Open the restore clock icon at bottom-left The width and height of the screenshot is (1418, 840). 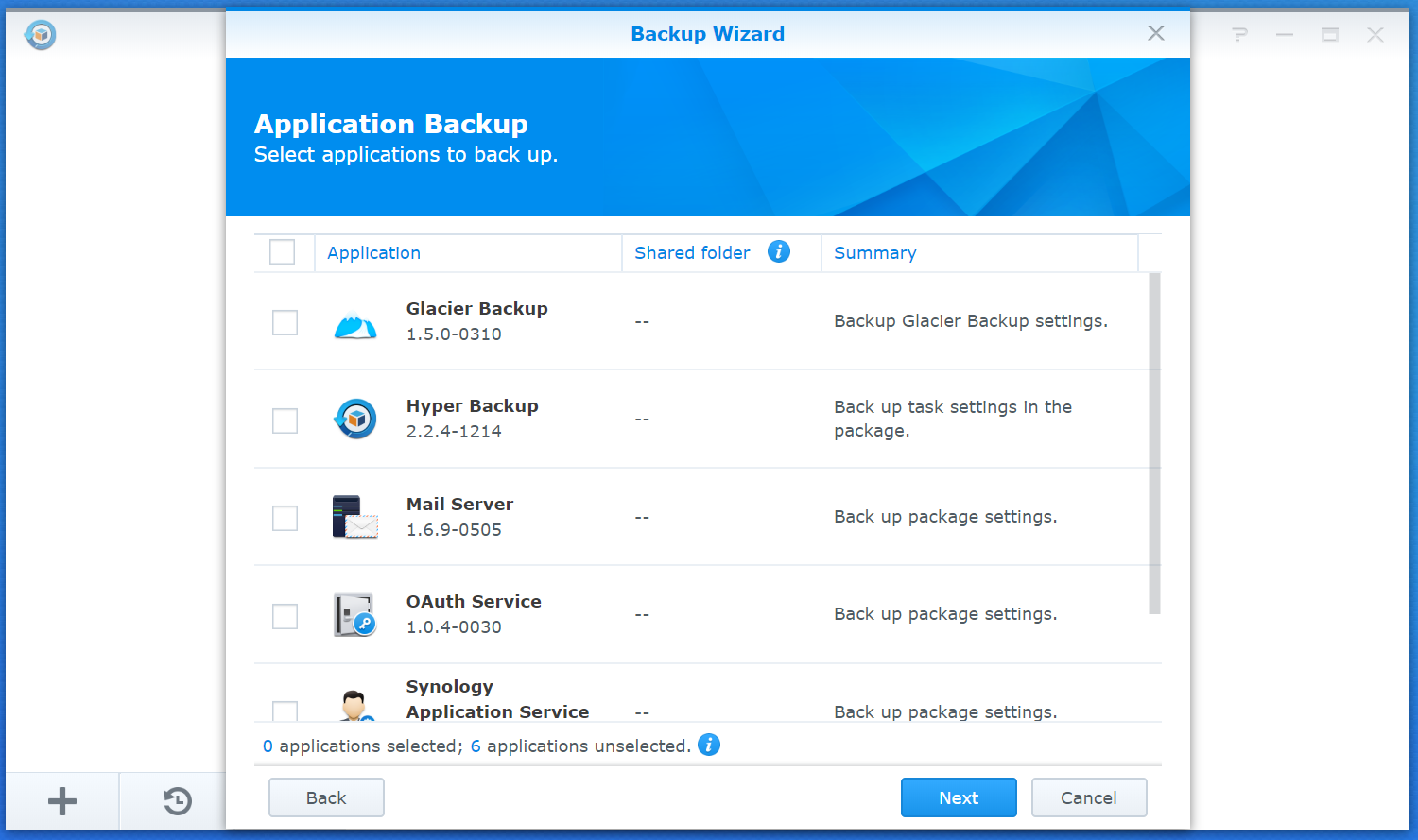click(x=177, y=801)
